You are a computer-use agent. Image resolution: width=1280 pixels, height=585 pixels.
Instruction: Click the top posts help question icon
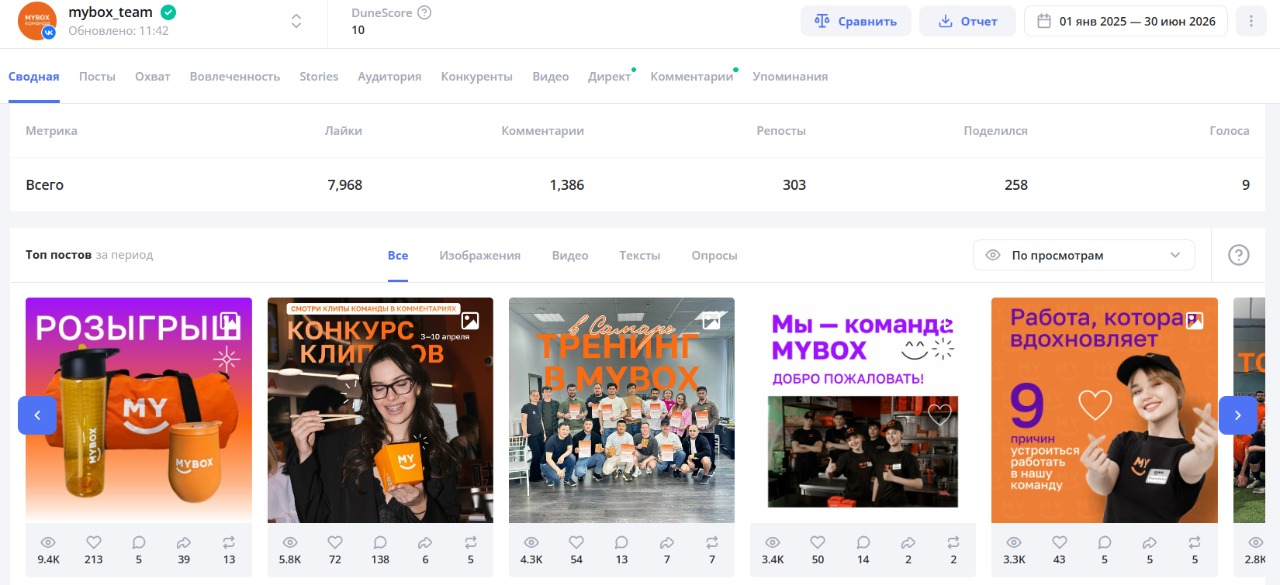click(1238, 255)
